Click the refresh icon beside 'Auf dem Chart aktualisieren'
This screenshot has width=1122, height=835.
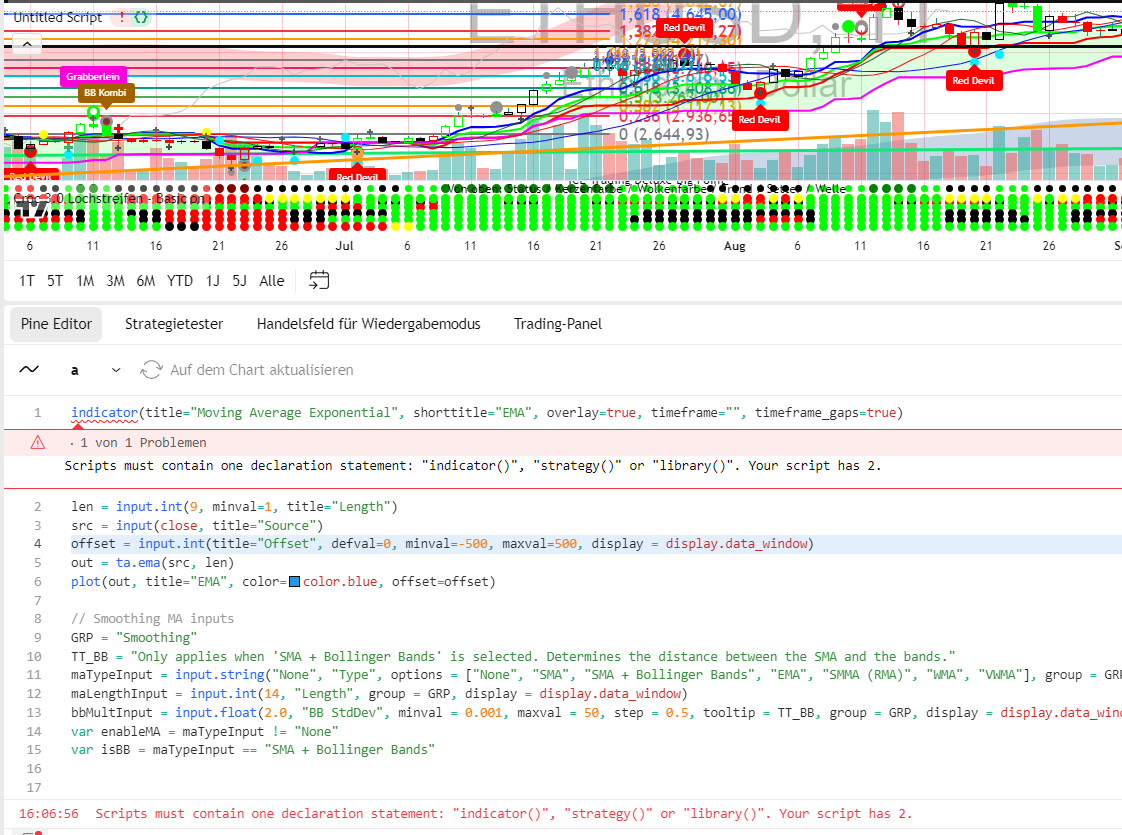[152, 370]
